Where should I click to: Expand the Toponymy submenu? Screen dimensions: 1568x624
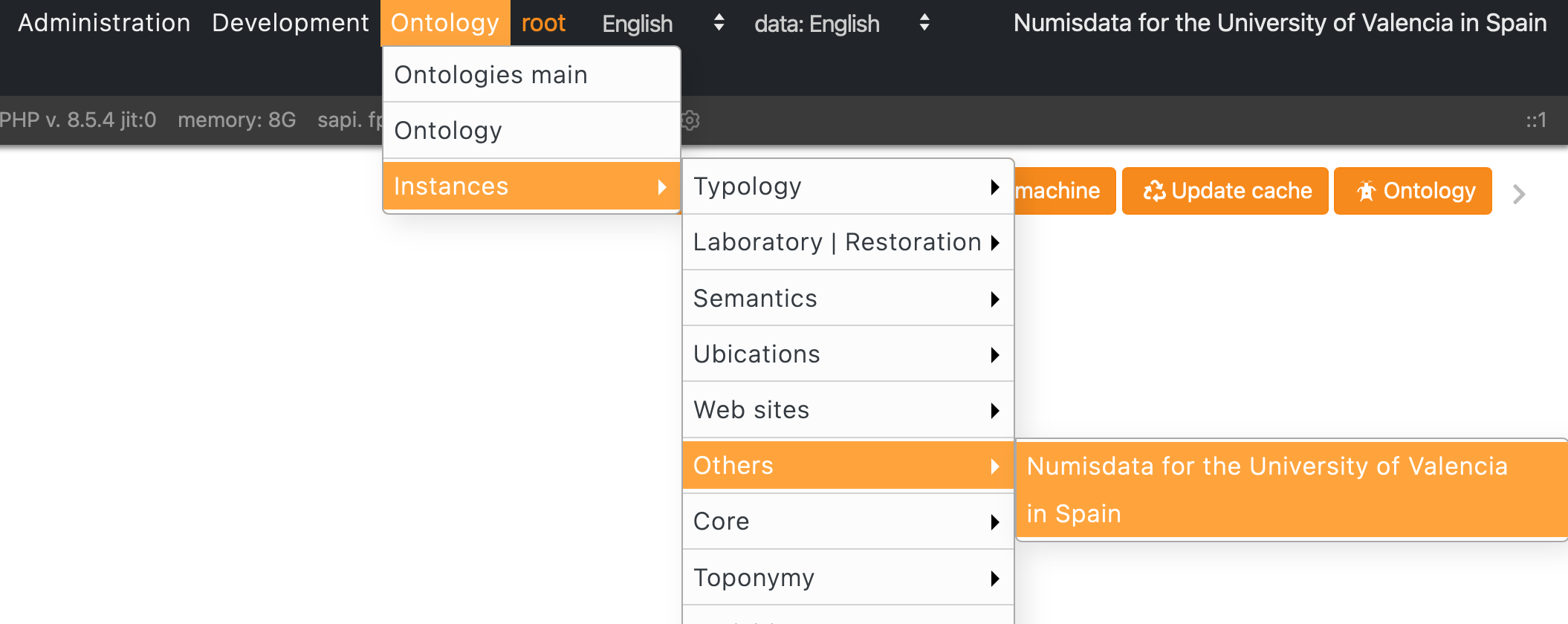click(848, 578)
